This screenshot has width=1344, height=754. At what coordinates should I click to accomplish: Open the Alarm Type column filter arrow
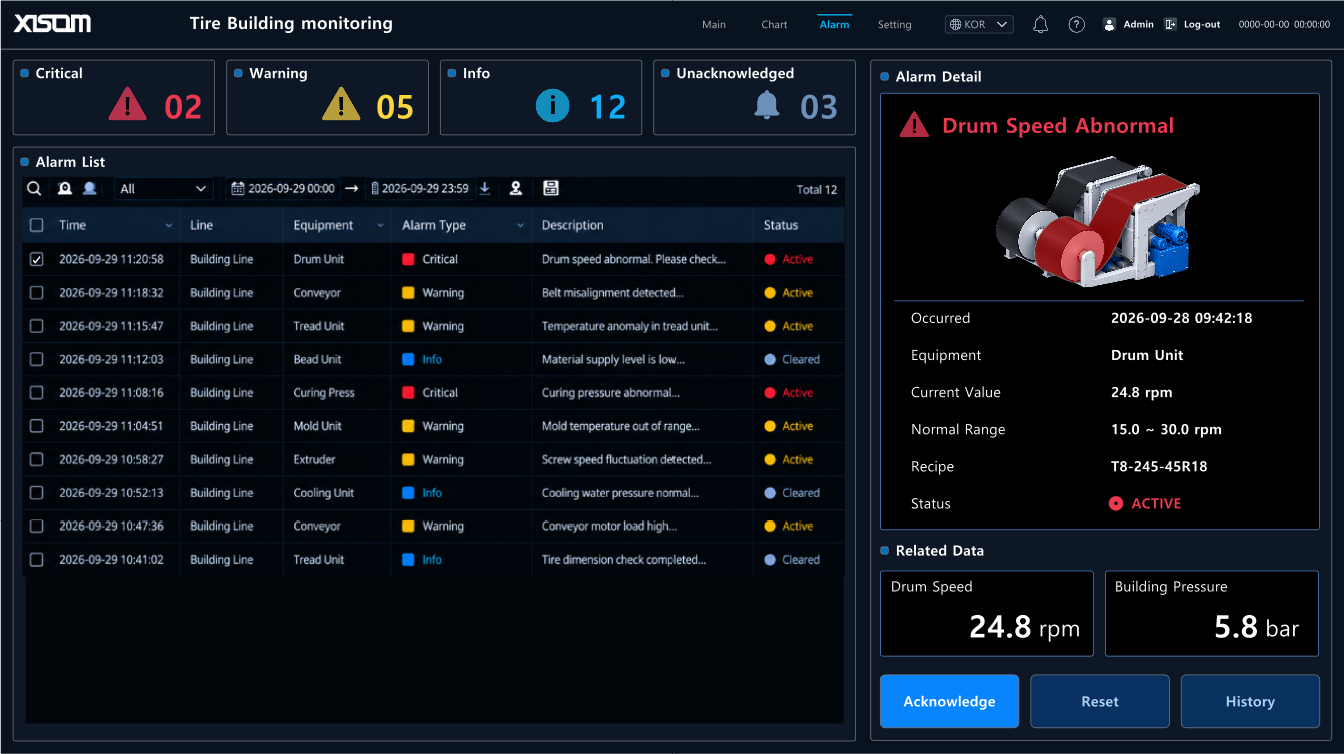point(520,226)
